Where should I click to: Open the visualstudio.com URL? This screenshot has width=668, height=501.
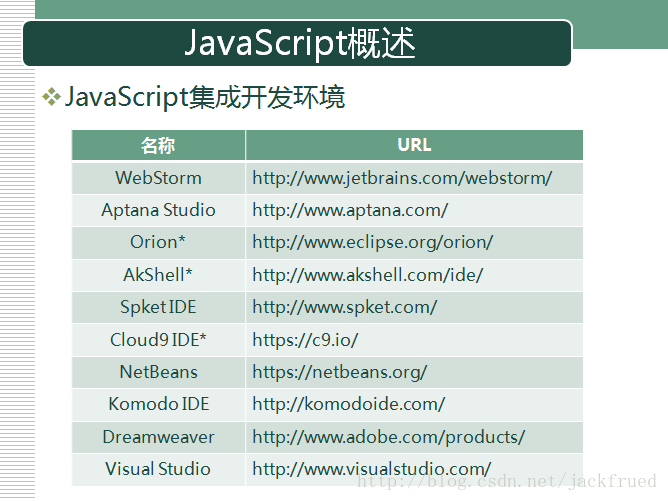(371, 469)
